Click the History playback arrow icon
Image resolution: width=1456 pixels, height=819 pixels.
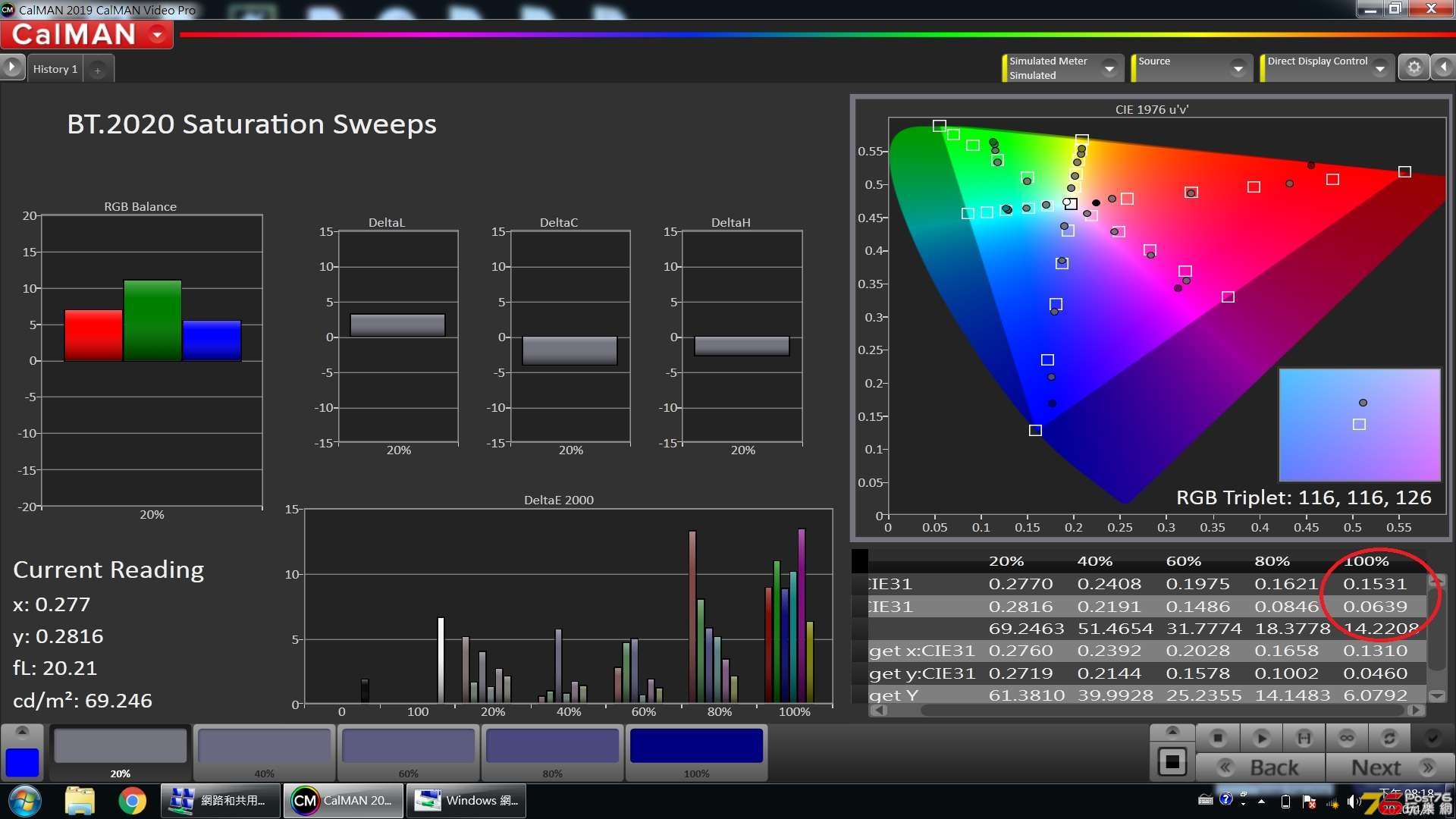pos(12,68)
